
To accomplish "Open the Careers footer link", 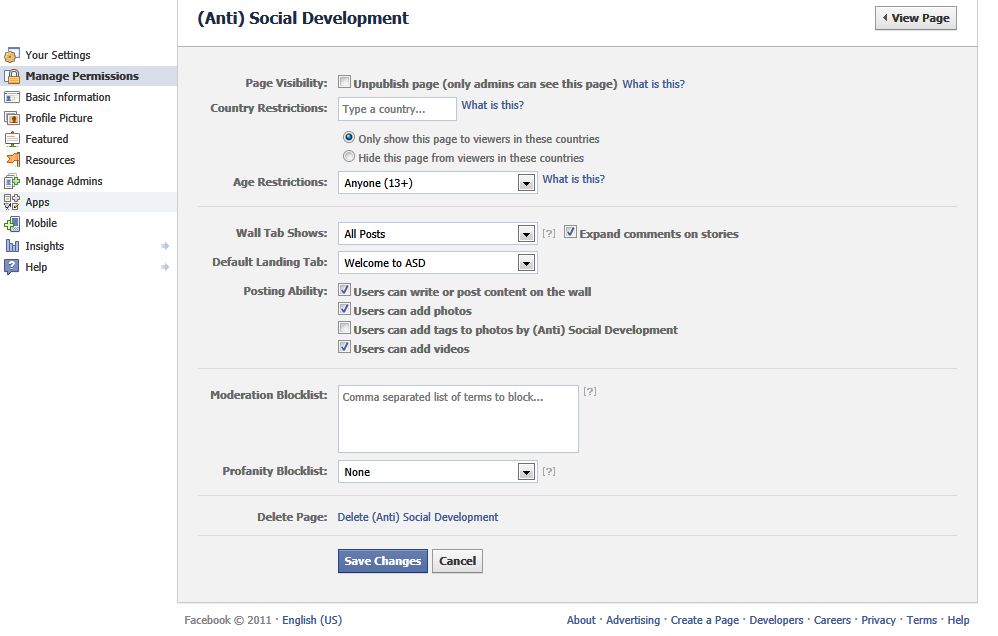I will 832,620.
